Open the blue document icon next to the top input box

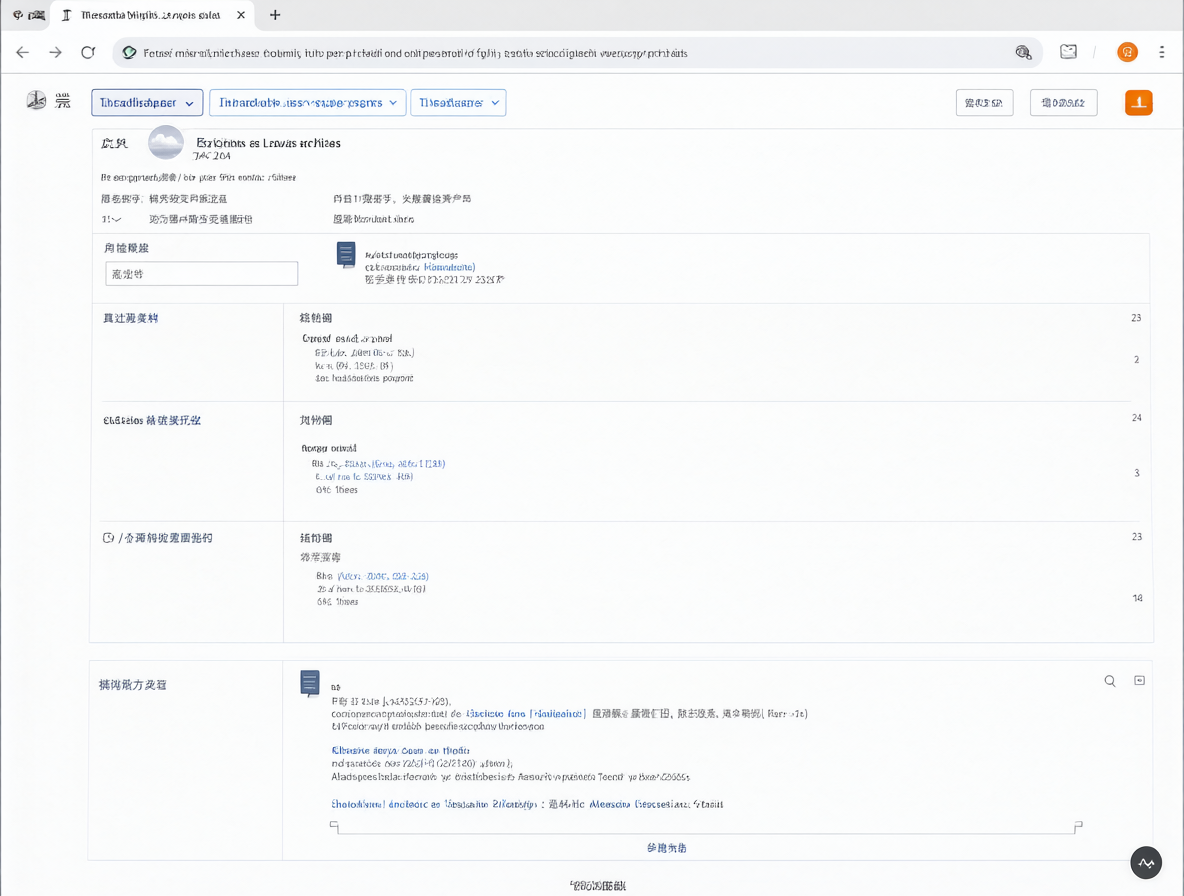pos(346,255)
